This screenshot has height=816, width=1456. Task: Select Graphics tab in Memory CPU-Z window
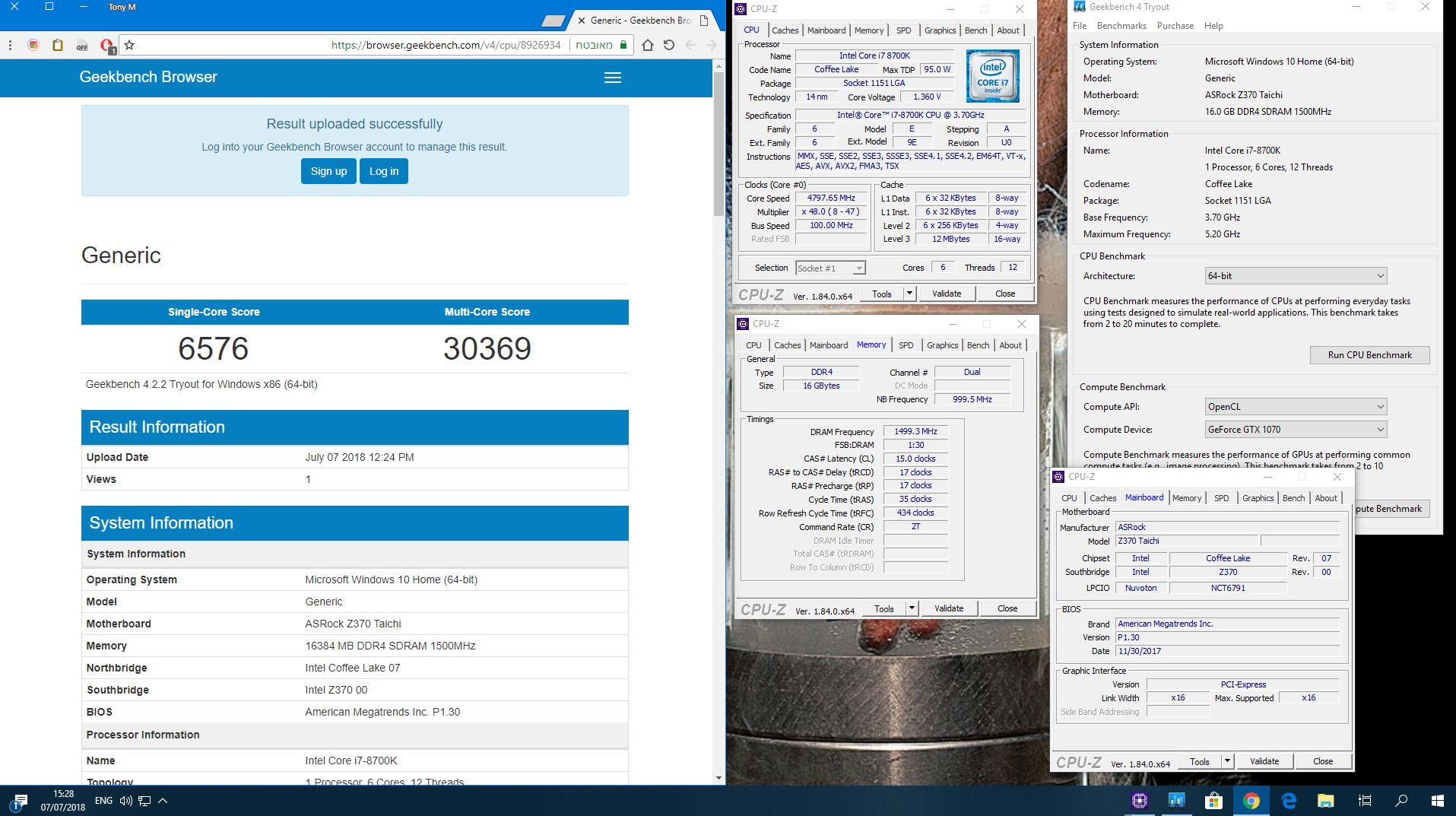pyautogui.click(x=942, y=345)
